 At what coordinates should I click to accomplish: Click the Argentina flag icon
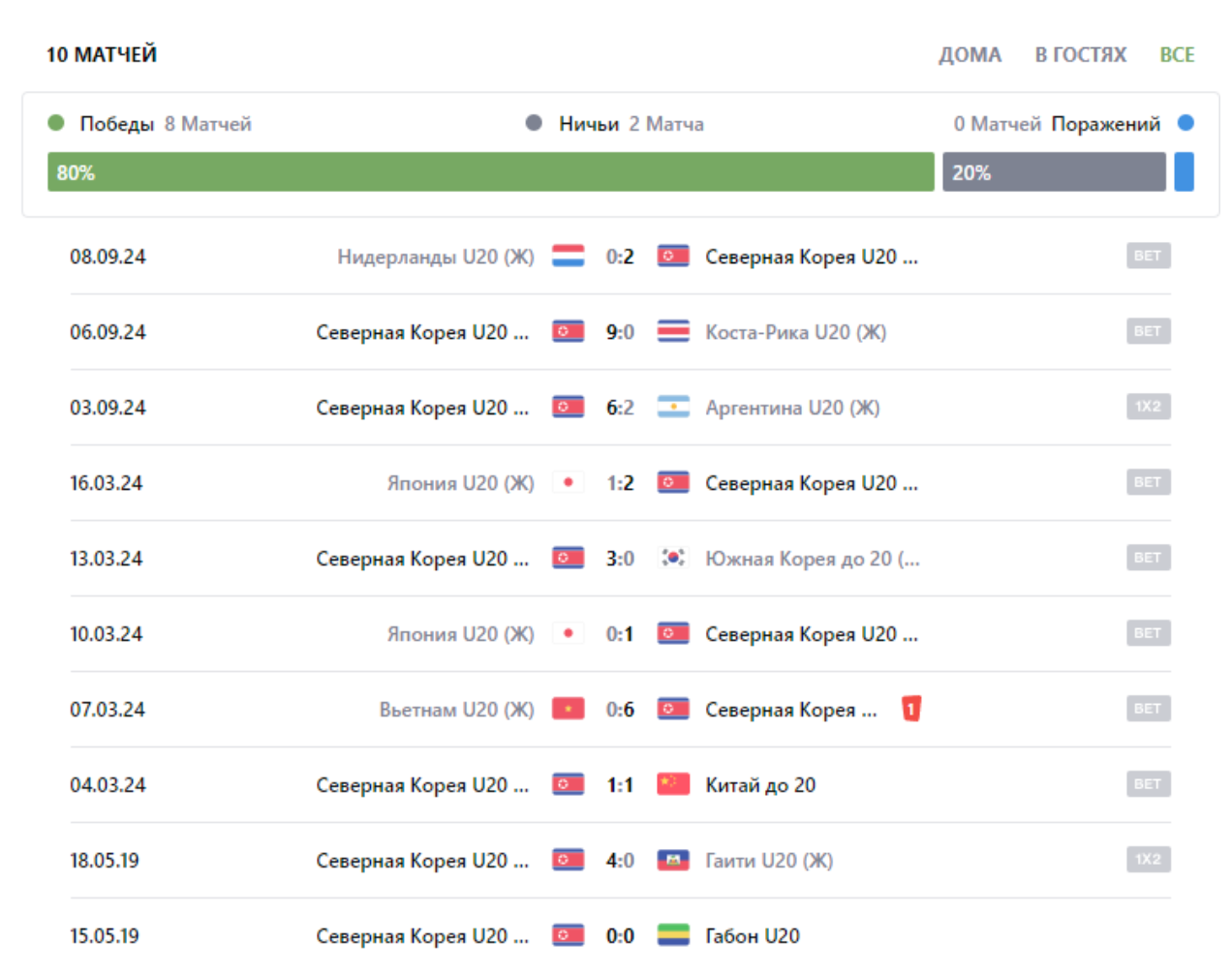pyautogui.click(x=673, y=408)
